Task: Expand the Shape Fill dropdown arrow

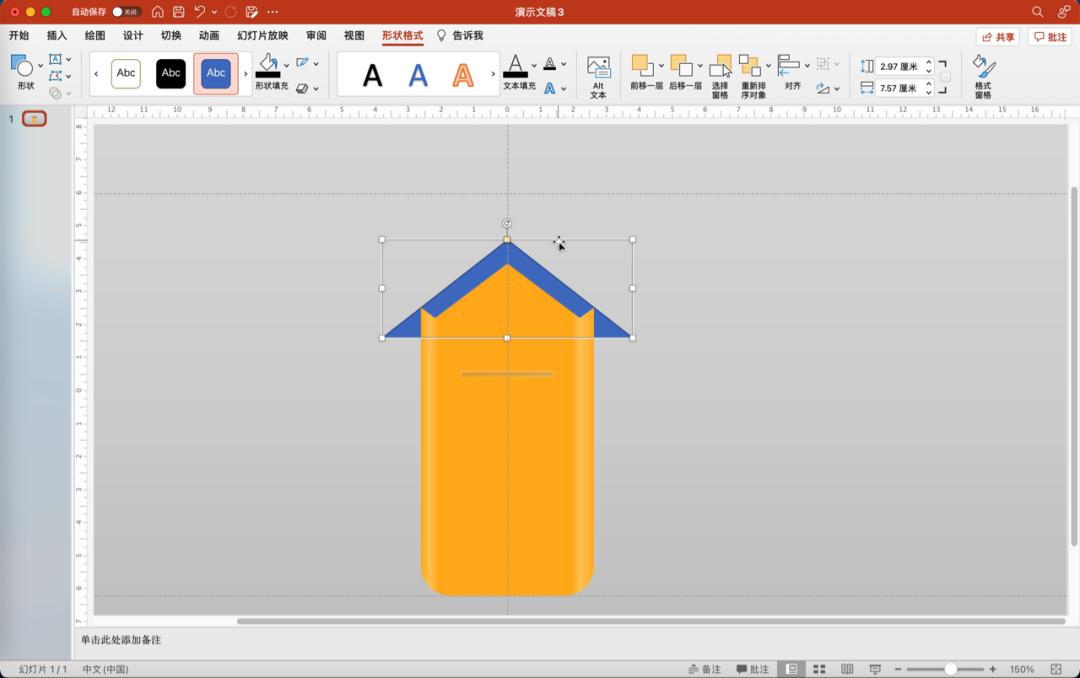Action: point(287,66)
